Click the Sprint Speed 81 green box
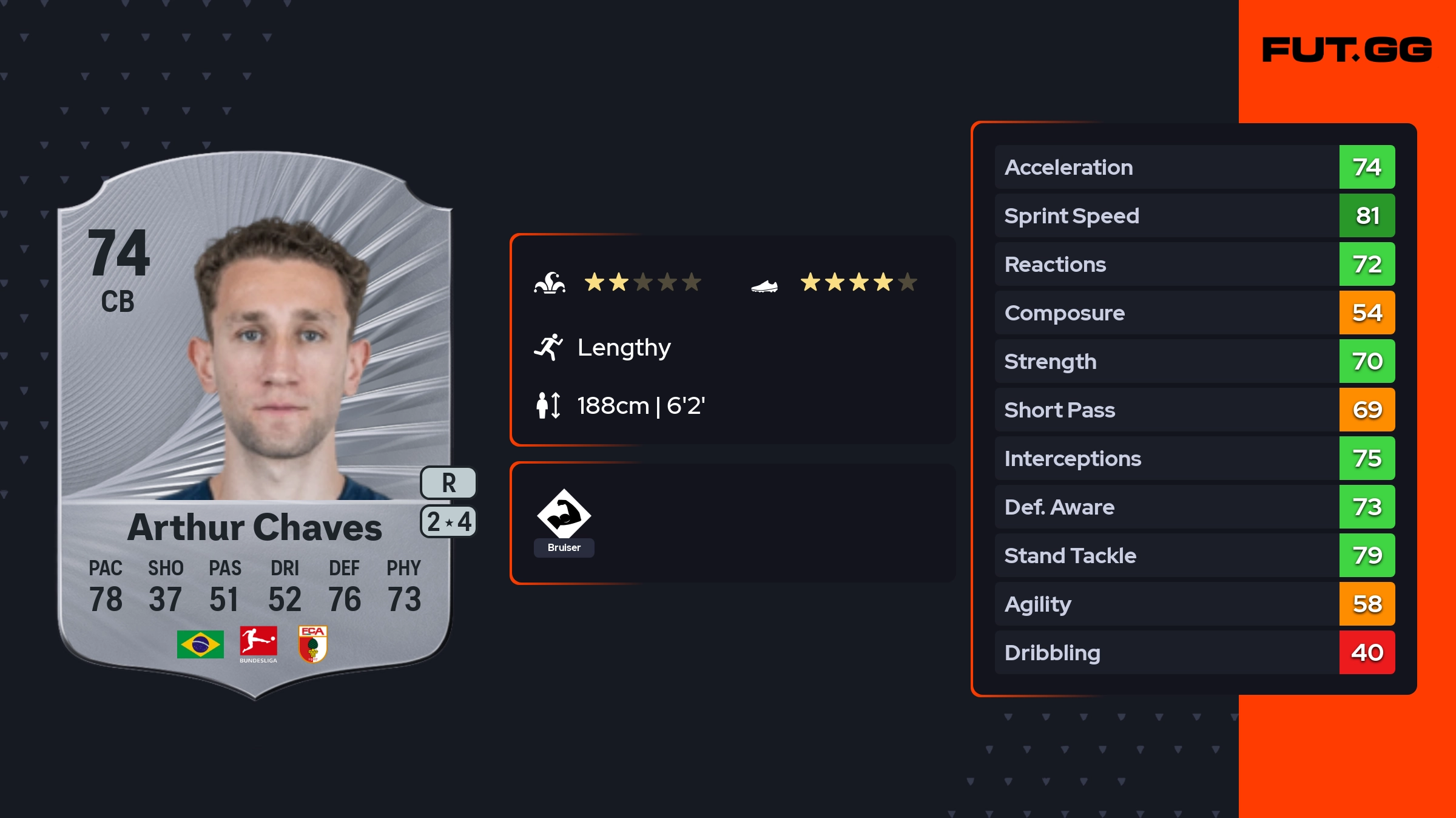The height and width of the screenshot is (818, 1456). (x=1367, y=216)
